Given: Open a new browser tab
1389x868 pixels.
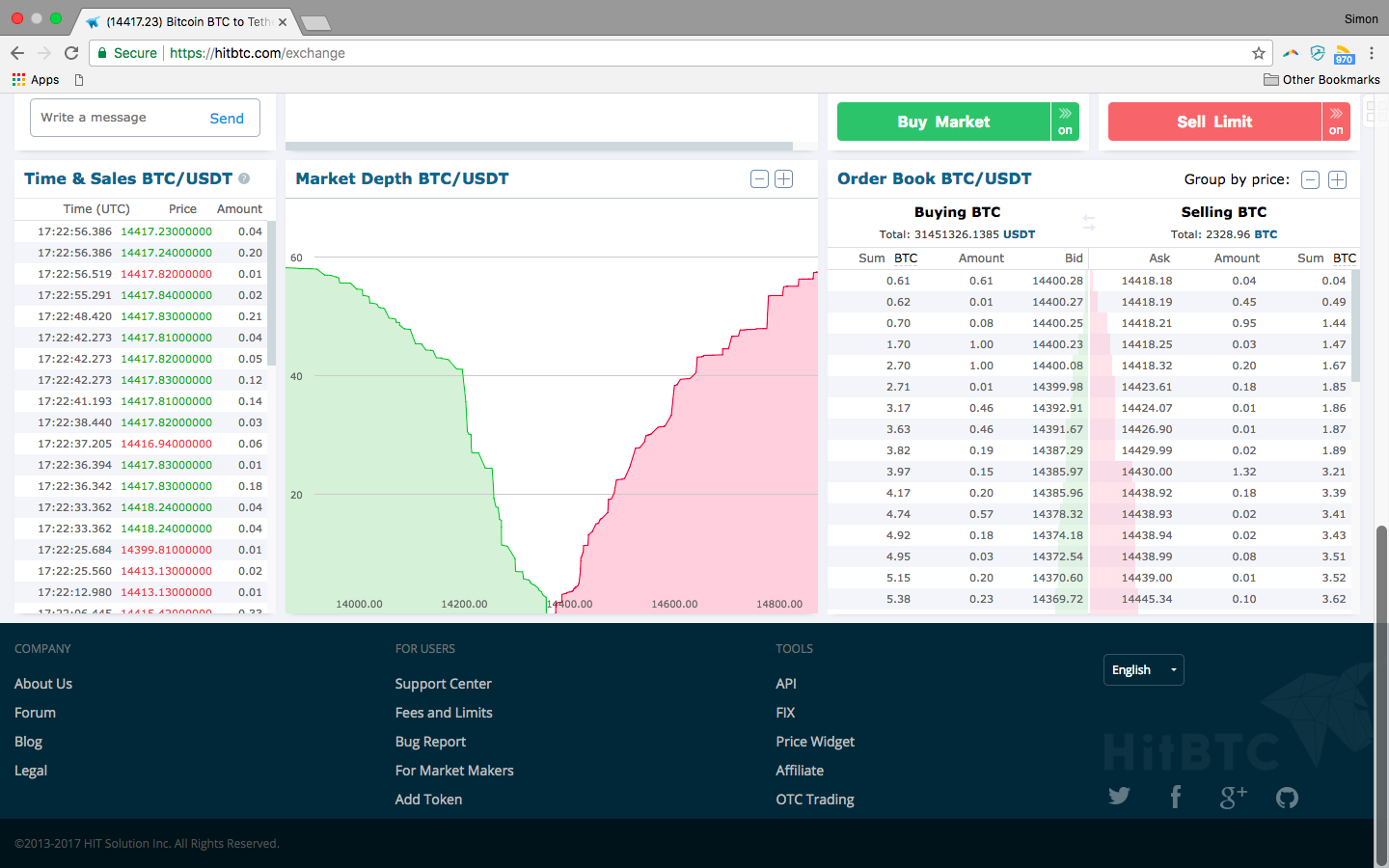Looking at the screenshot, I should coord(315,22).
